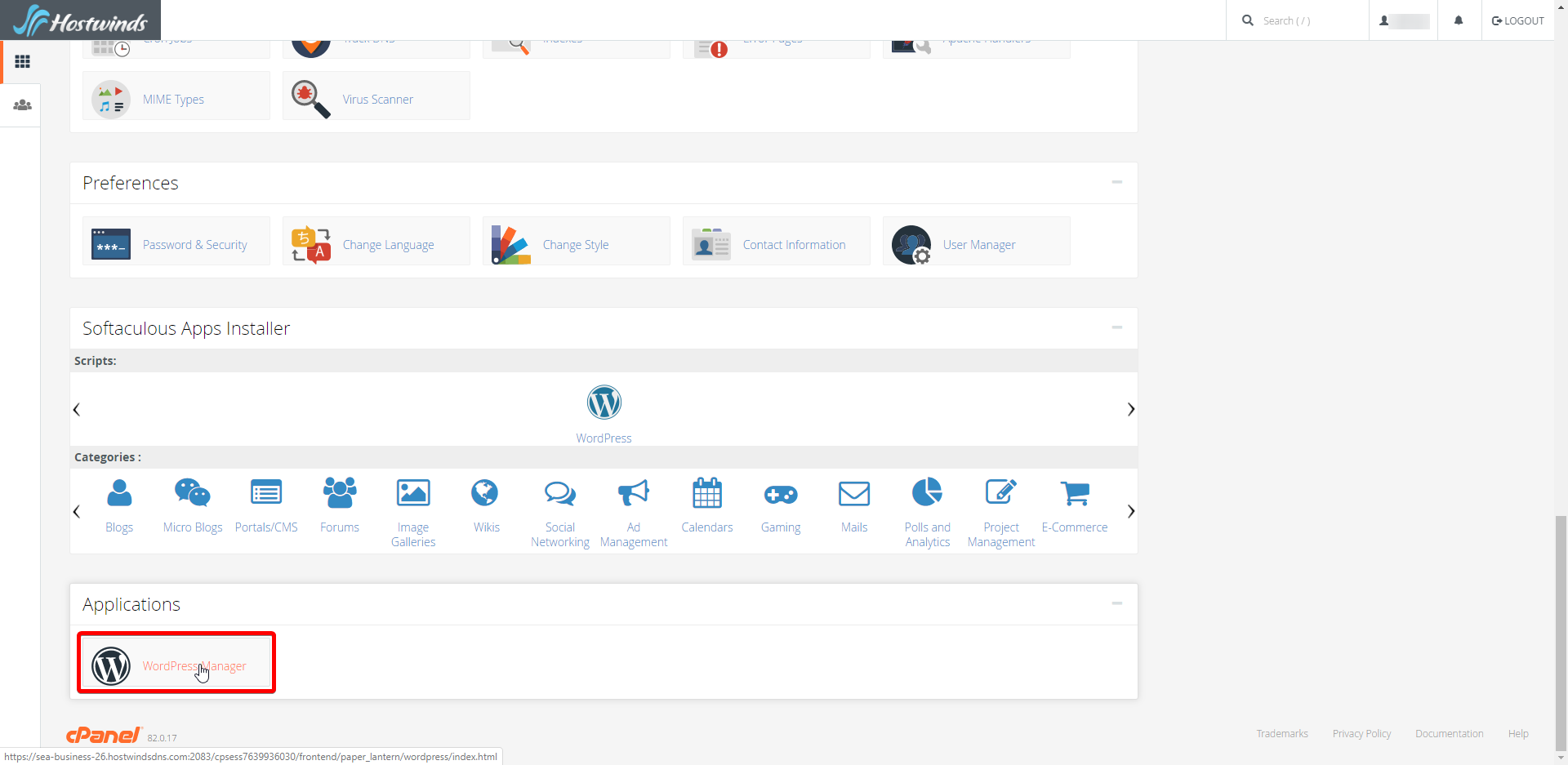Click the Preferences section heading
The width and height of the screenshot is (1568, 765).
click(x=131, y=183)
